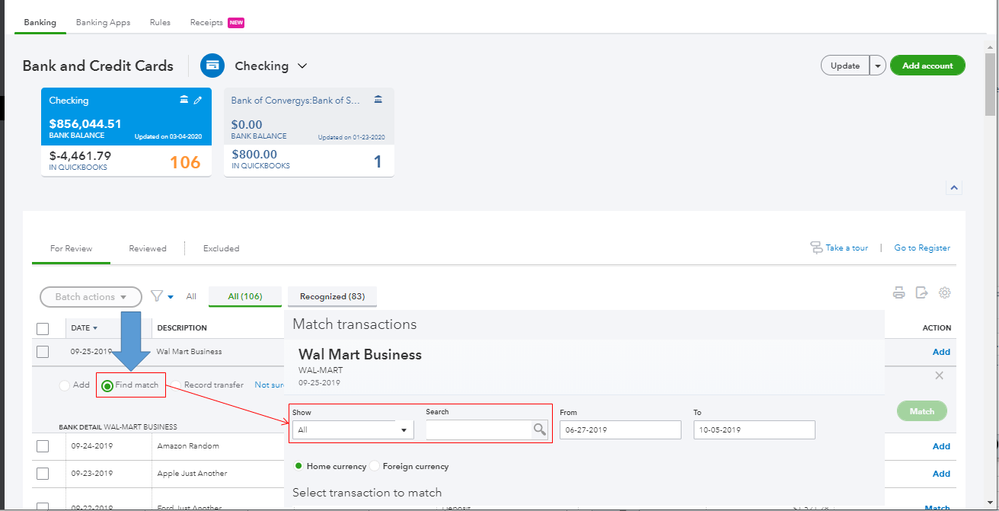Screen dimensions: 999x511
Task: Expand the Update button dropdown arrow
Action: tap(877, 66)
